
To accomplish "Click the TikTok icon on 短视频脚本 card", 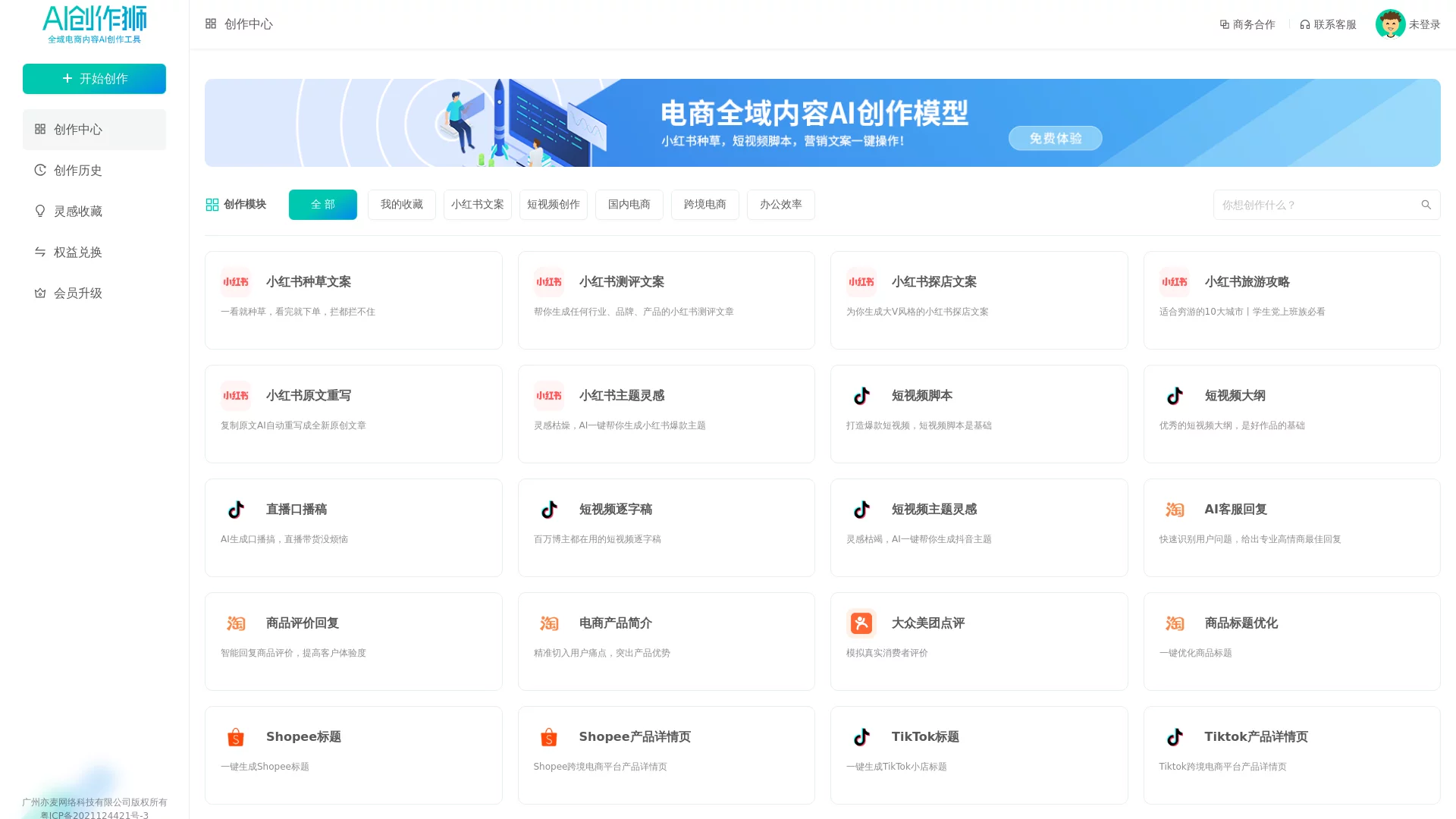I will 861,395.
